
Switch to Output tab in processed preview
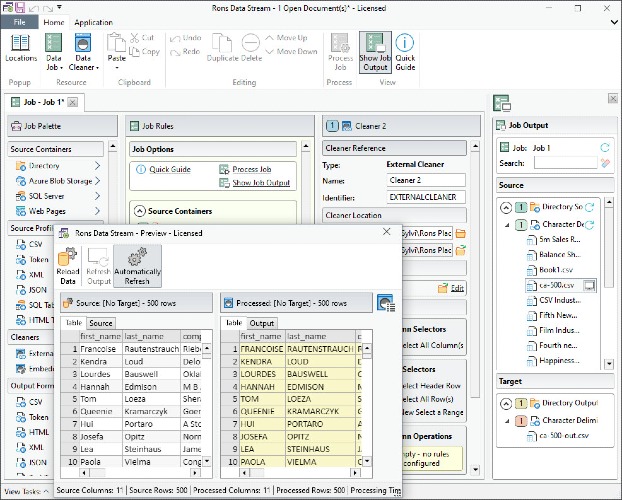[x=262, y=323]
